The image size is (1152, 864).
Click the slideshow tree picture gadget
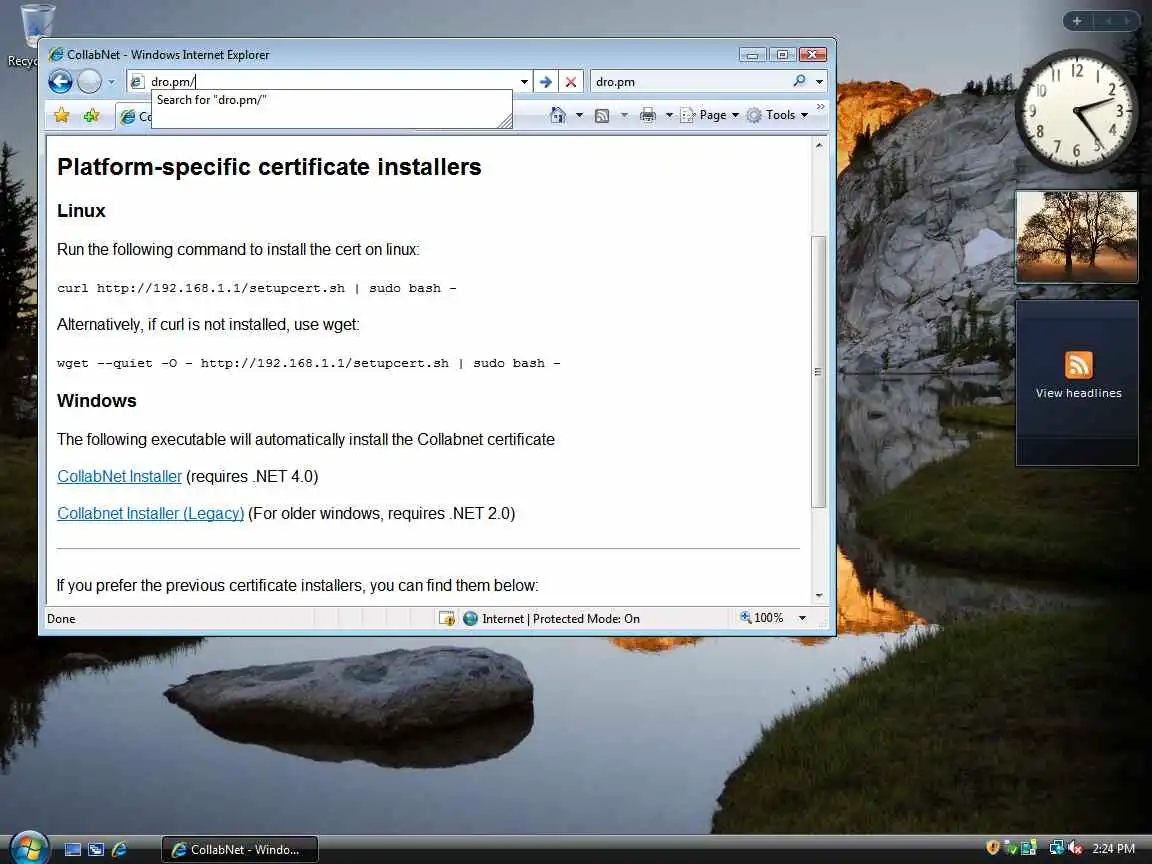click(1076, 237)
